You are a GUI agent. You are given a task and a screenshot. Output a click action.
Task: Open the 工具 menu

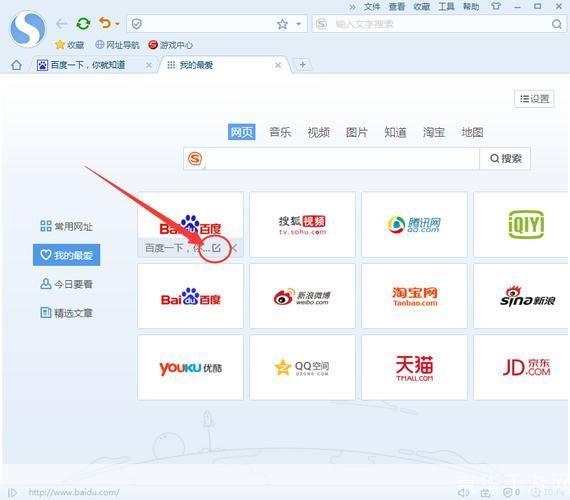tap(446, 7)
